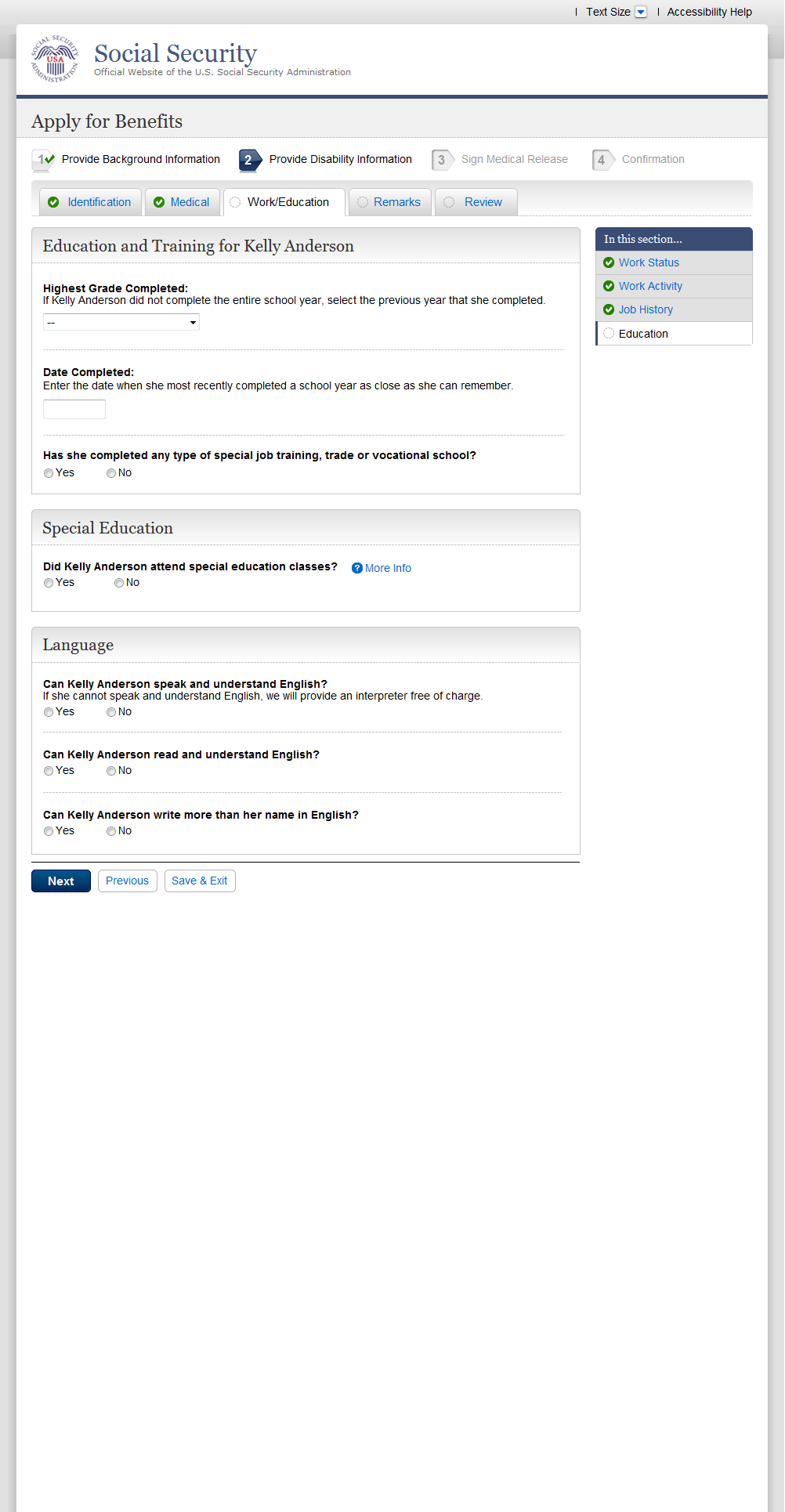The image size is (785, 1512).
Task: Click the green checkmark beside Work Status
Action: pyautogui.click(x=609, y=262)
